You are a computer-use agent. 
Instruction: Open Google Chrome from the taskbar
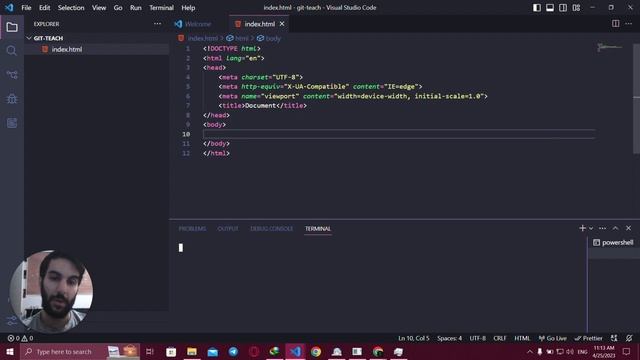click(316, 351)
